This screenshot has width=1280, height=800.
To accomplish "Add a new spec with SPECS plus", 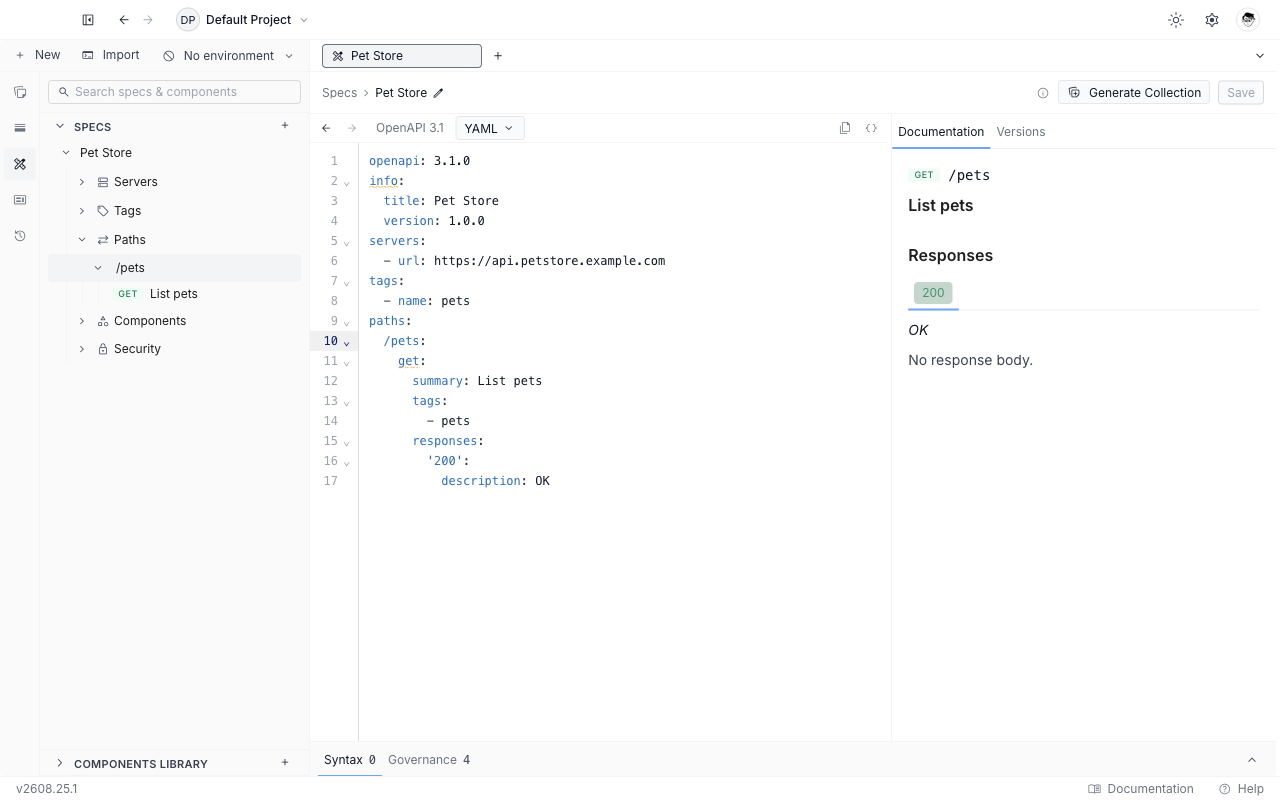I will 285,126.
